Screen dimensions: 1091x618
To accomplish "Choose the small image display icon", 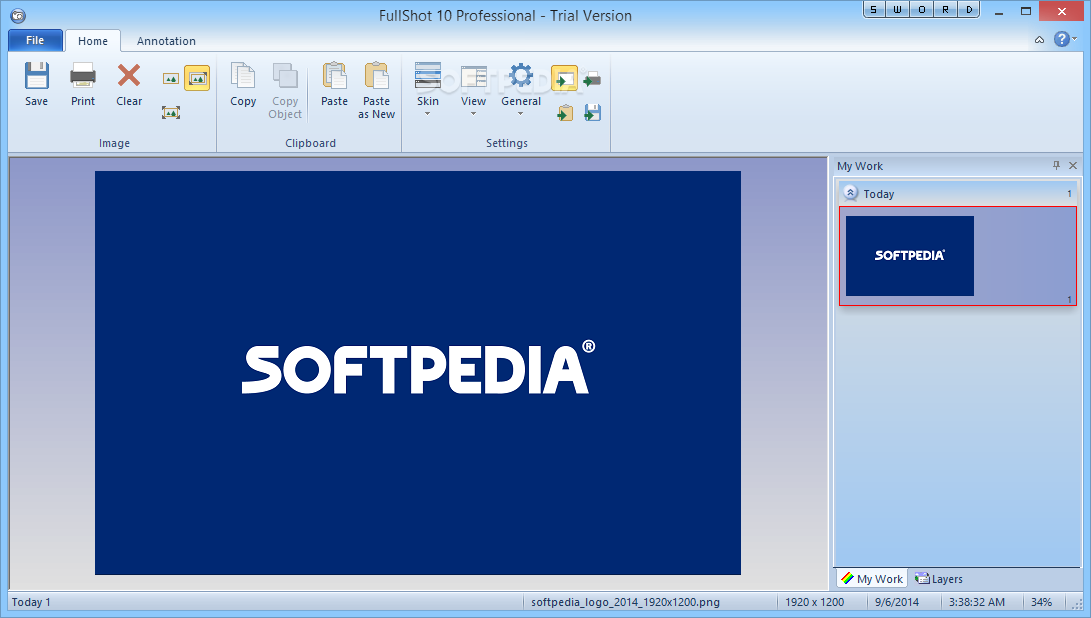I will 170,79.
